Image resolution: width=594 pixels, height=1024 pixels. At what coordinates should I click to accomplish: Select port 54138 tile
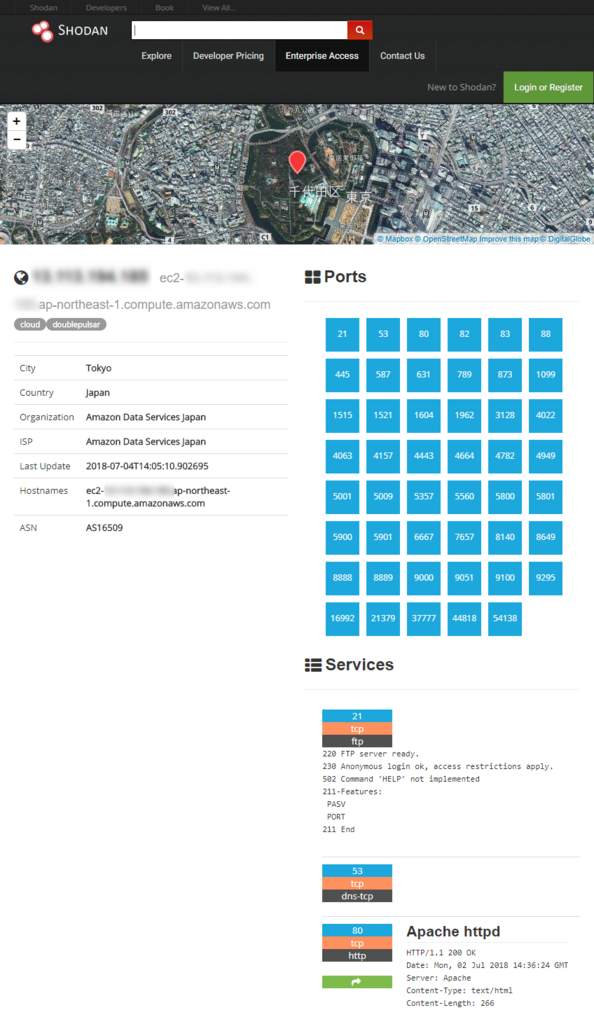505,618
